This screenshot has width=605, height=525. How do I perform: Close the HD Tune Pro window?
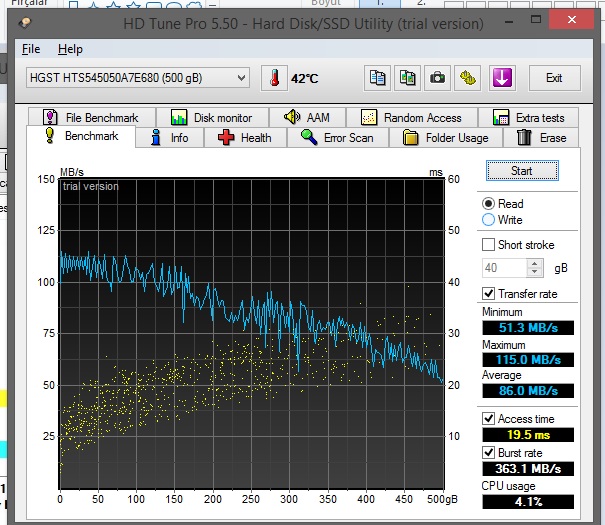(x=571, y=19)
